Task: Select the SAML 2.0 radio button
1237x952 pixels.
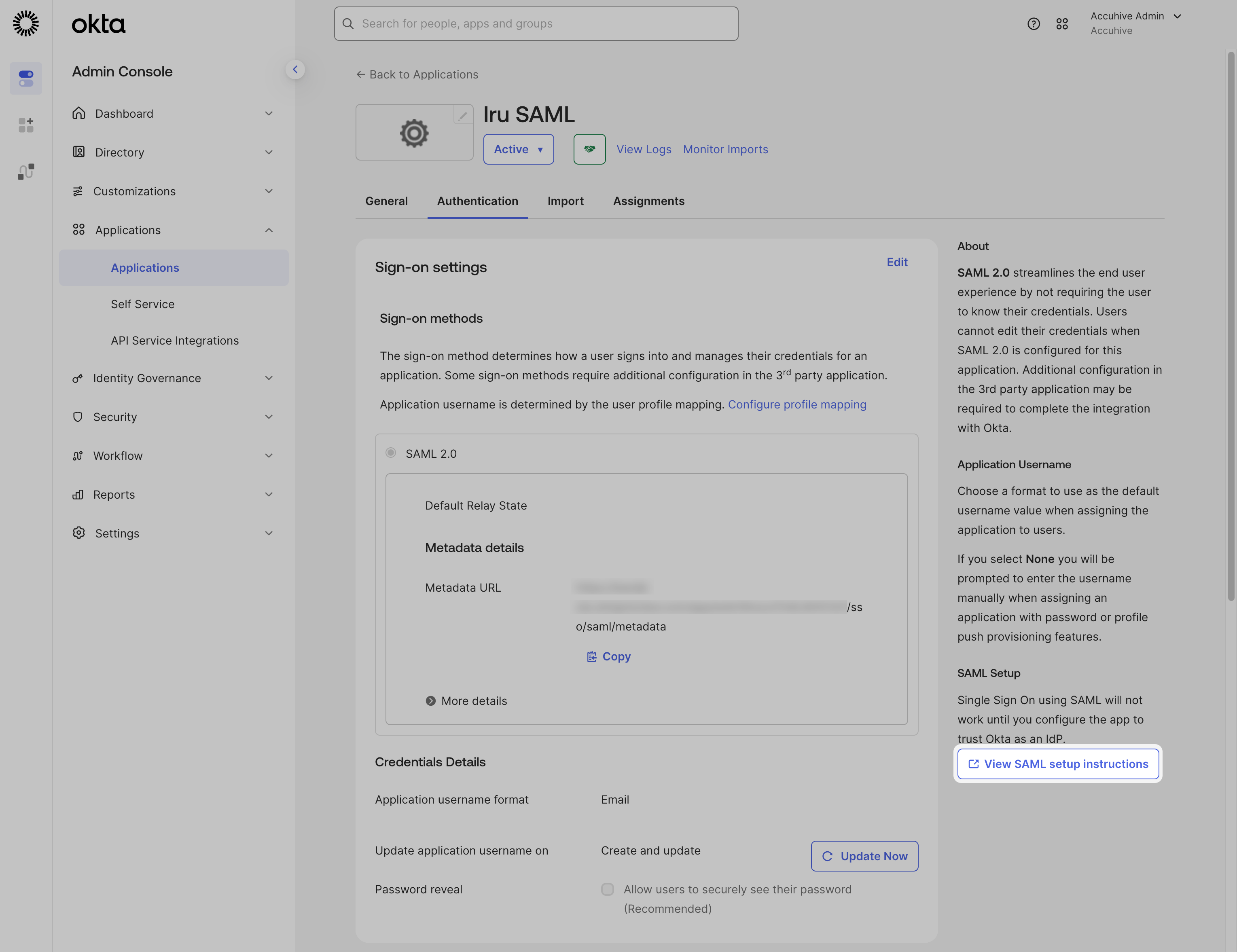Action: tap(391, 453)
